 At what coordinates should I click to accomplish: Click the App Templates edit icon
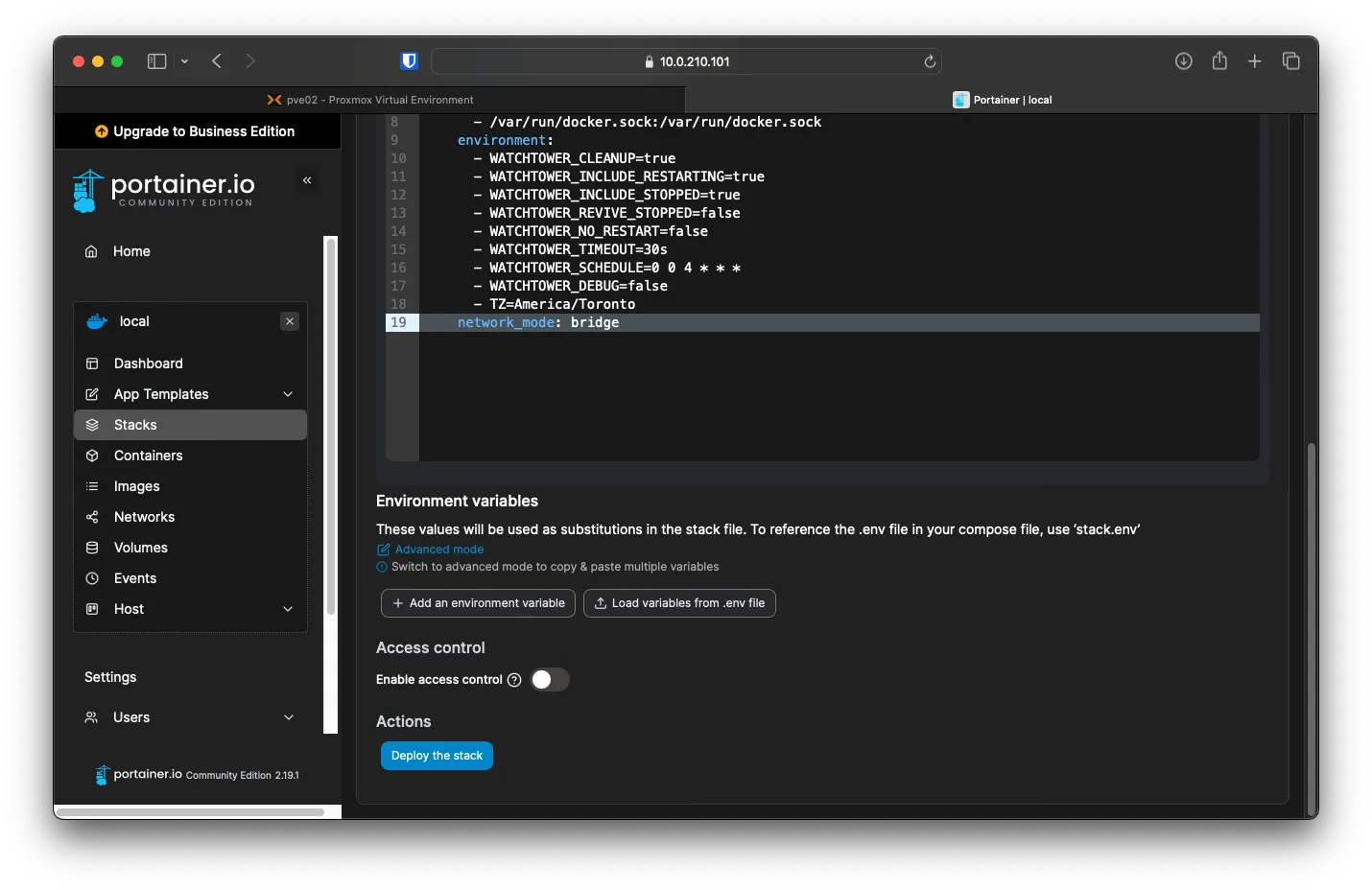coord(92,394)
